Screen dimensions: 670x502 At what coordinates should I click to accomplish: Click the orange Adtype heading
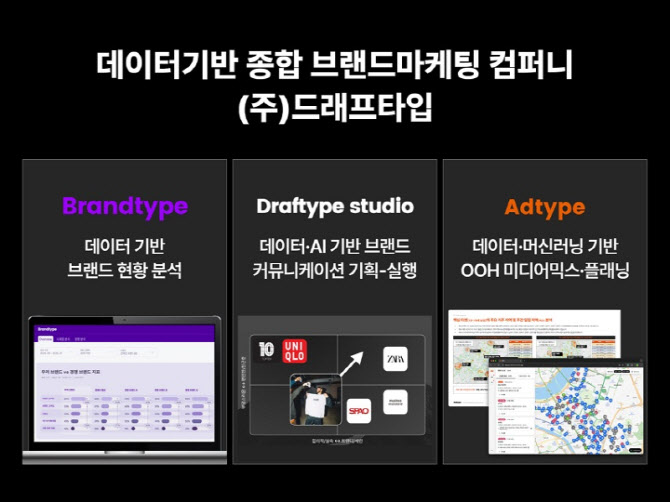(544, 208)
